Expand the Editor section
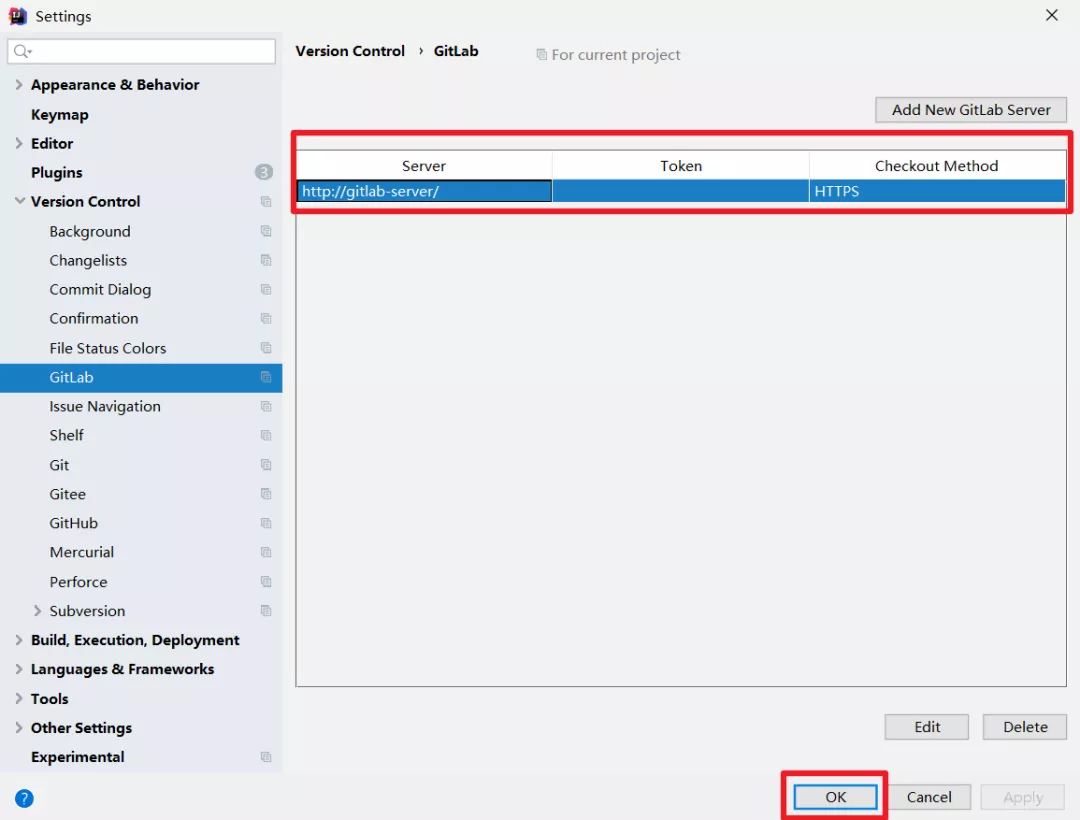The image size is (1080, 820). click(x=19, y=143)
